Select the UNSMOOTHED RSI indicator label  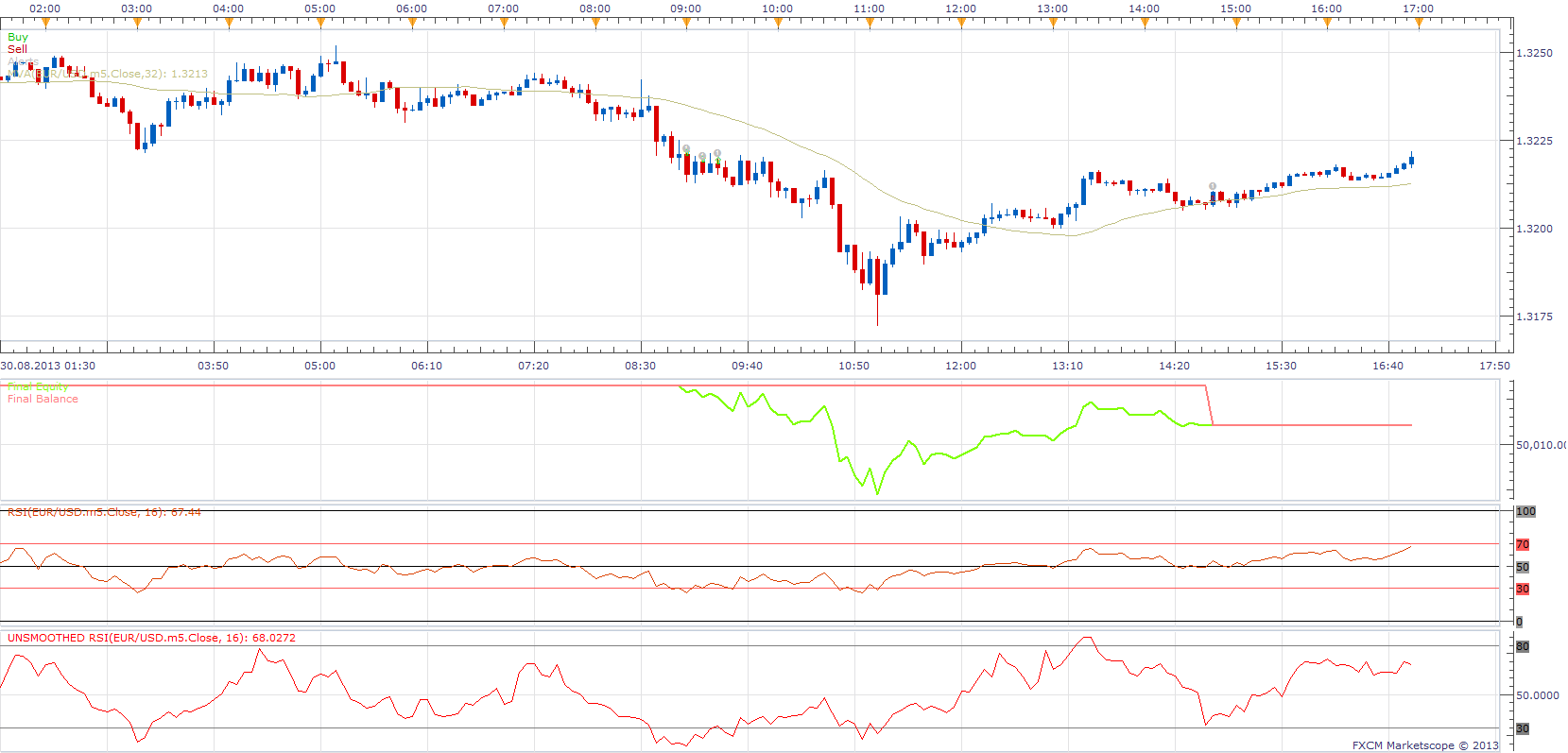(x=151, y=638)
